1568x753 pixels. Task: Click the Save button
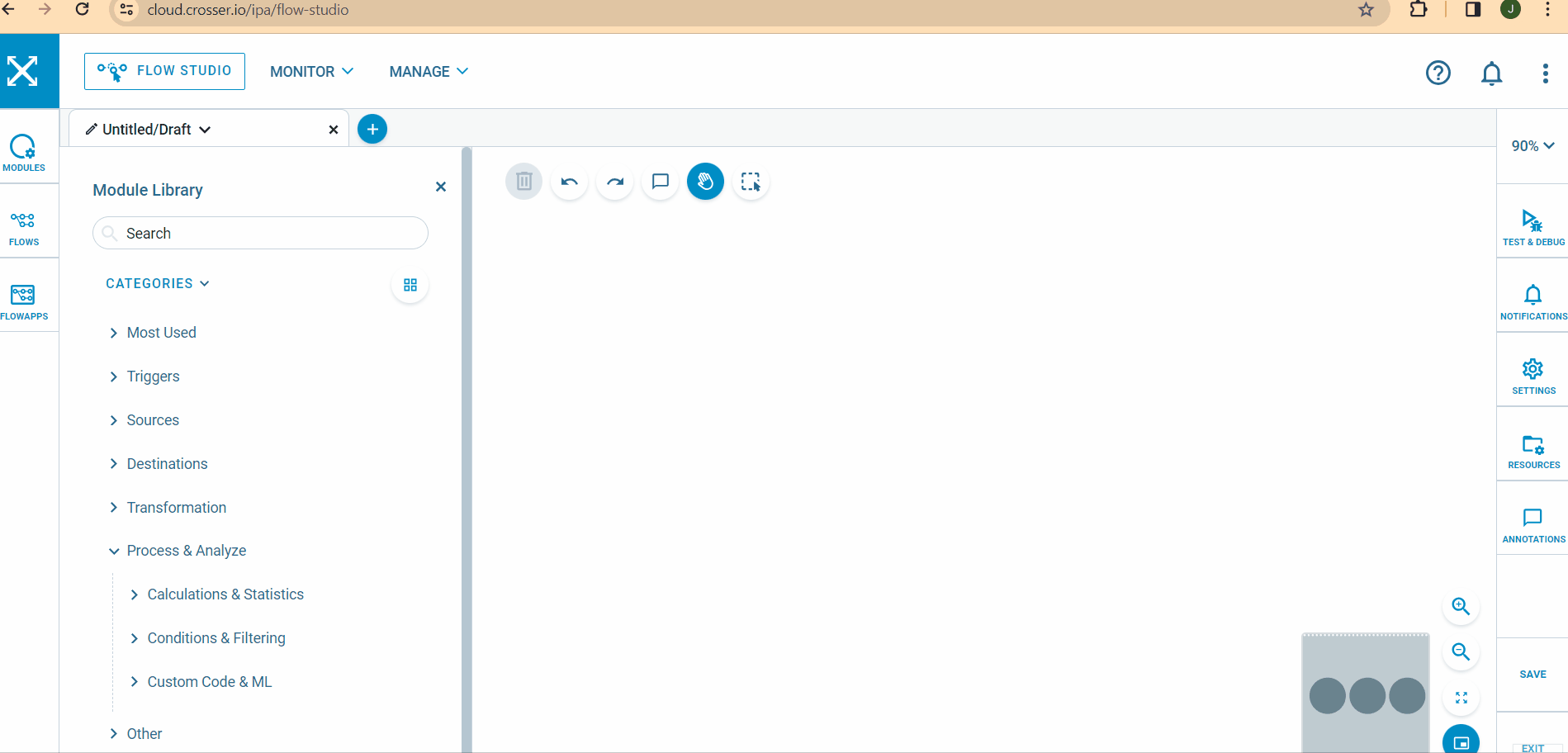click(x=1532, y=675)
